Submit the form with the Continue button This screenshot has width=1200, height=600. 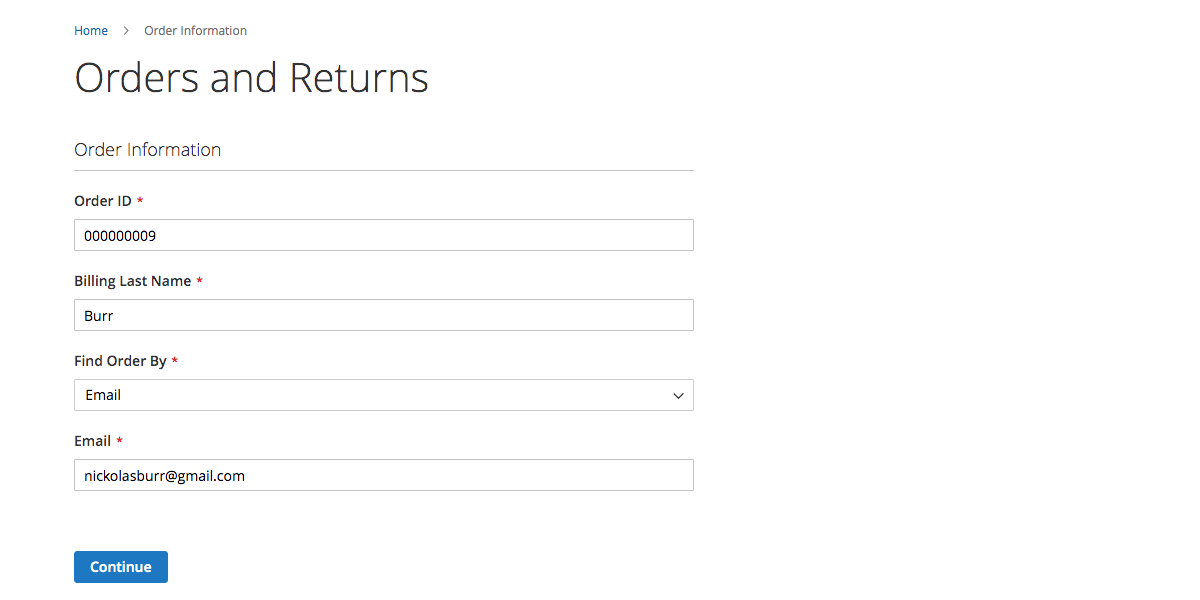pyautogui.click(x=121, y=567)
